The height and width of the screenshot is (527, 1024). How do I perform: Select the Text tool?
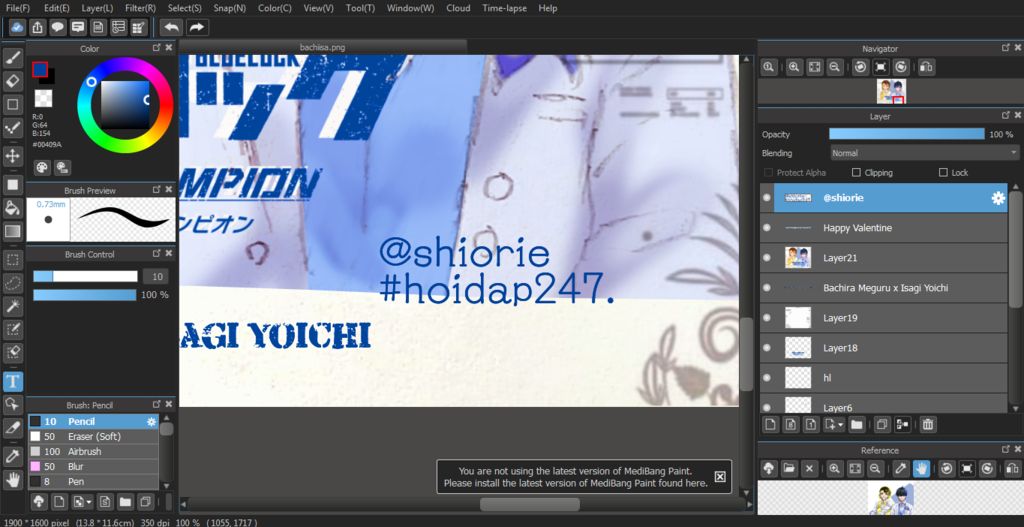coord(12,381)
